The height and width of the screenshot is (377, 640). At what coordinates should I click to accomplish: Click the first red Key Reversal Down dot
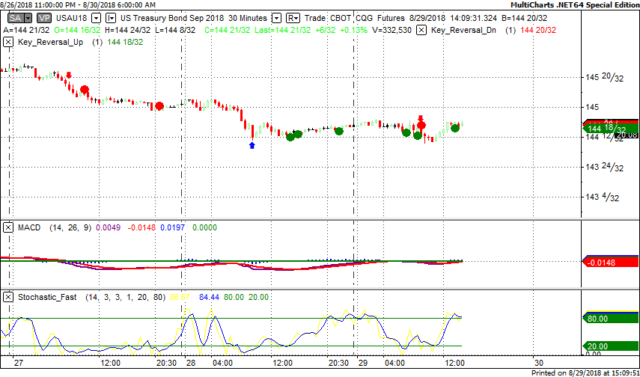pyautogui.click(x=84, y=90)
